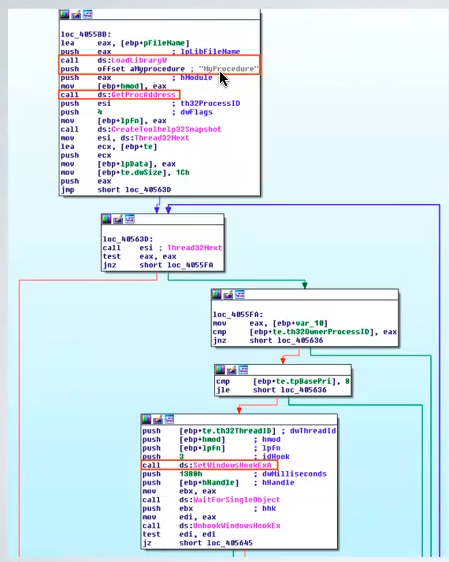Click the jz short loc_405645 target
449x562 pixels.
(x=230, y=543)
